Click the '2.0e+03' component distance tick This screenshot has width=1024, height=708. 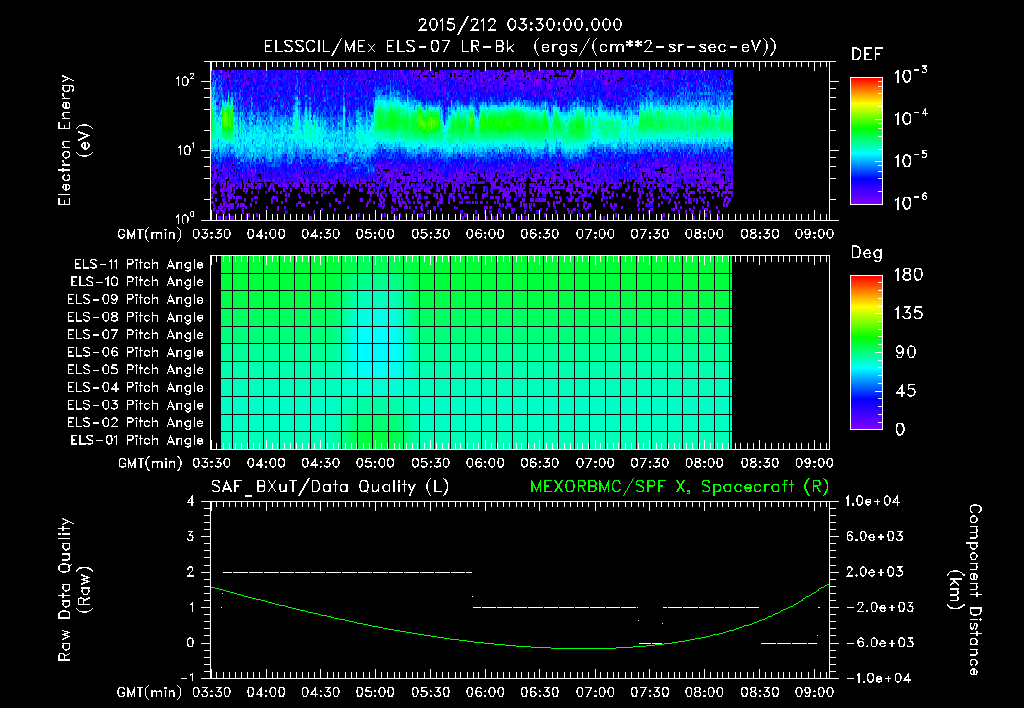point(875,572)
